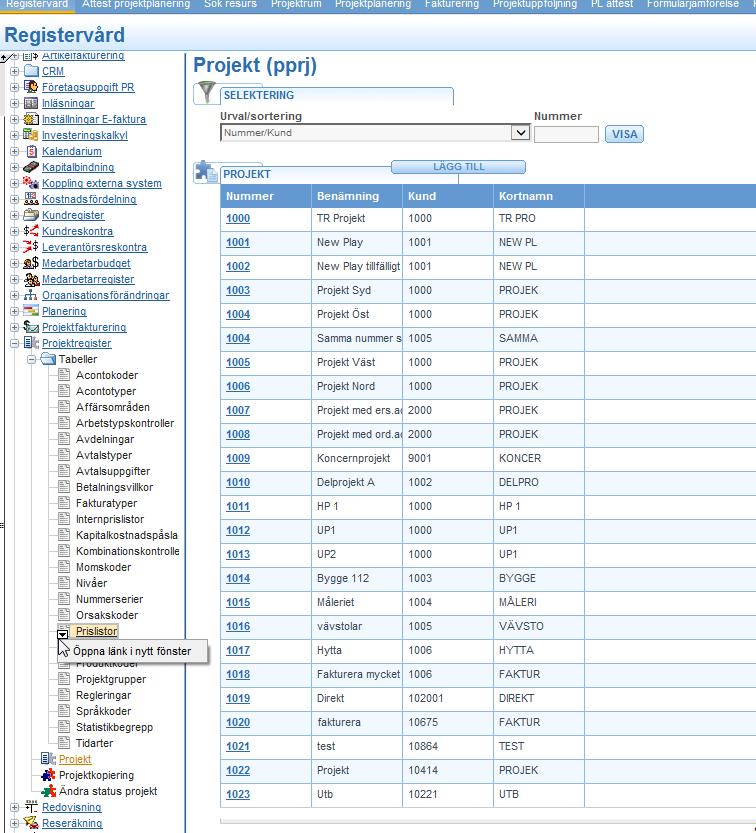This screenshot has height=833, width=756.
Task: Click the CRM folder icon
Action: coord(32,71)
